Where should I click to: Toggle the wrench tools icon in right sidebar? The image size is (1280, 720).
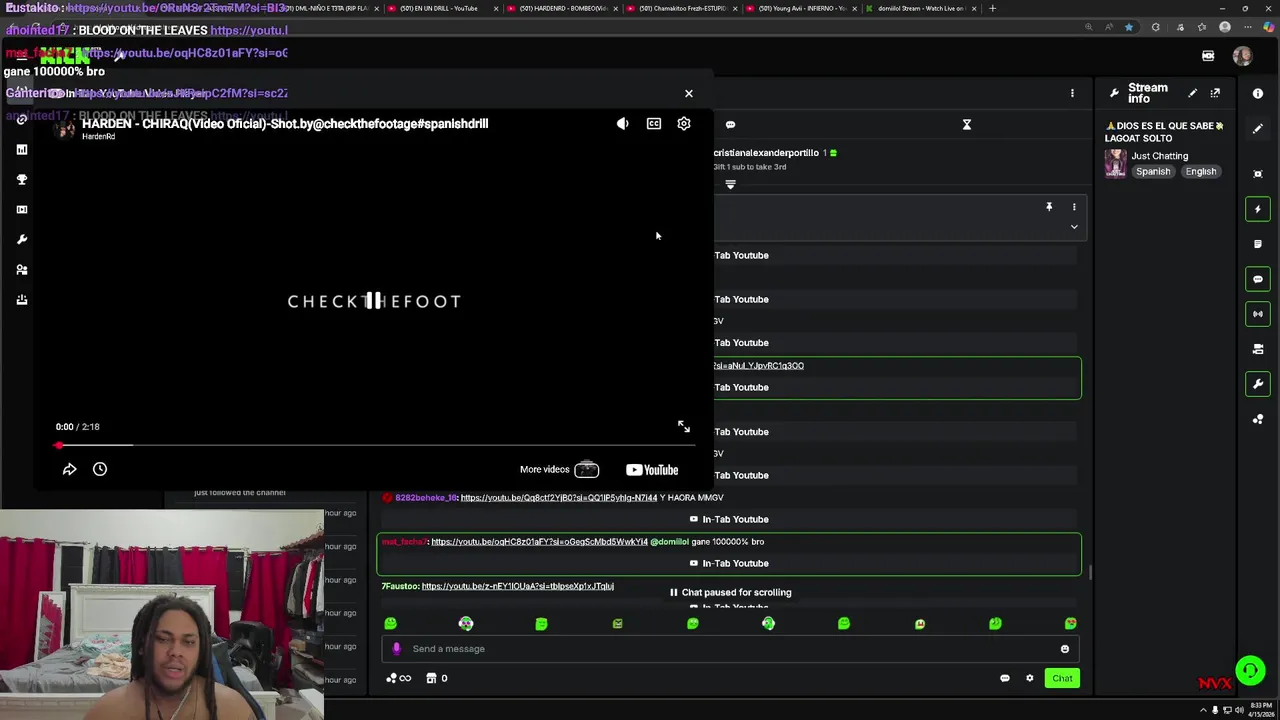click(x=1258, y=384)
